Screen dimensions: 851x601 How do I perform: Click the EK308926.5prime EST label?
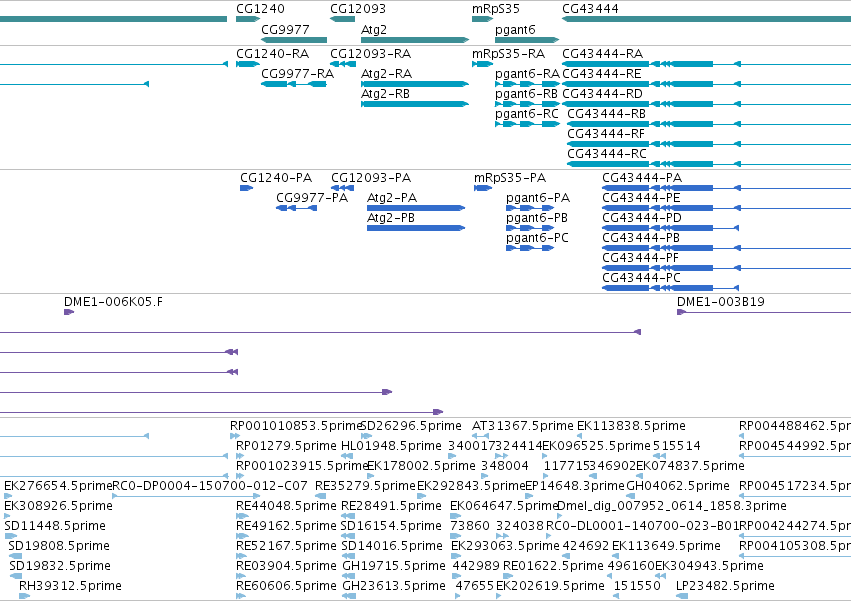point(58,506)
